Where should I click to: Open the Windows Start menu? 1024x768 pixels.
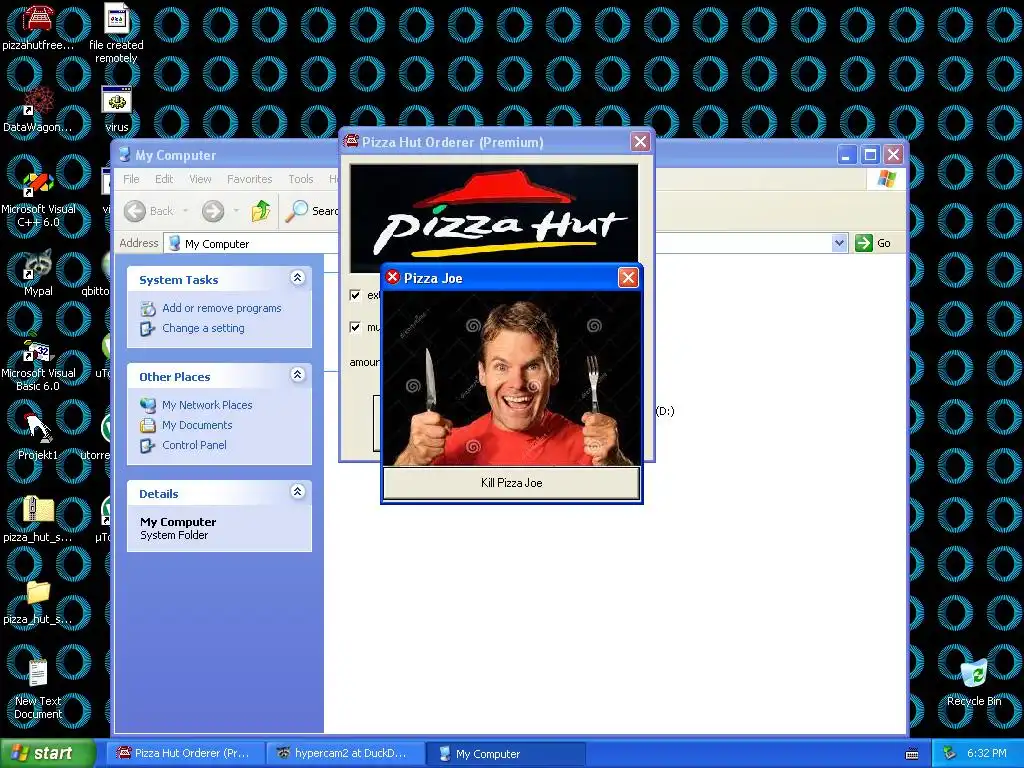47,753
